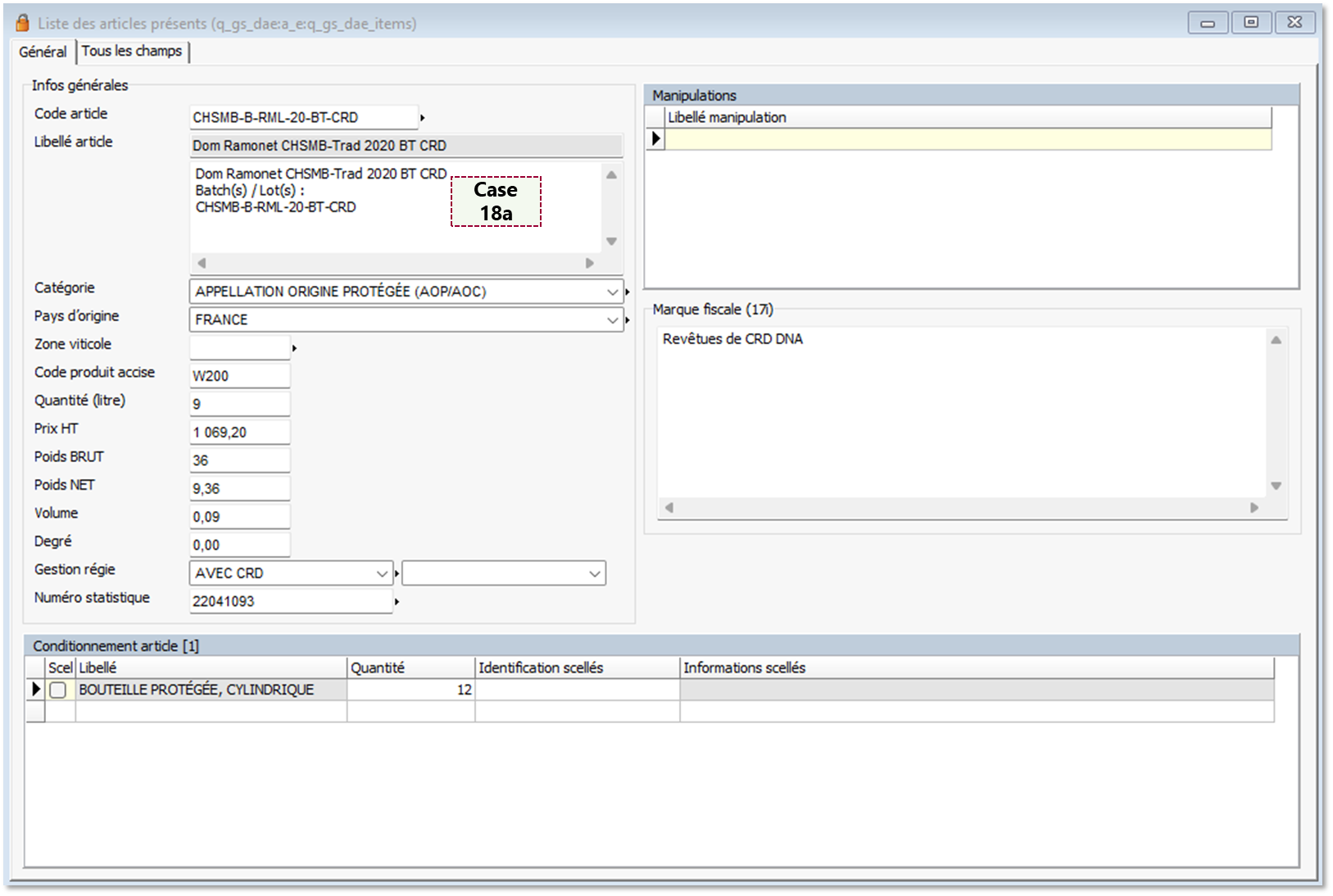Screen dimensions: 1333x896
Task: Click arrow icon right of Pays d'origine
Action: 628,320
